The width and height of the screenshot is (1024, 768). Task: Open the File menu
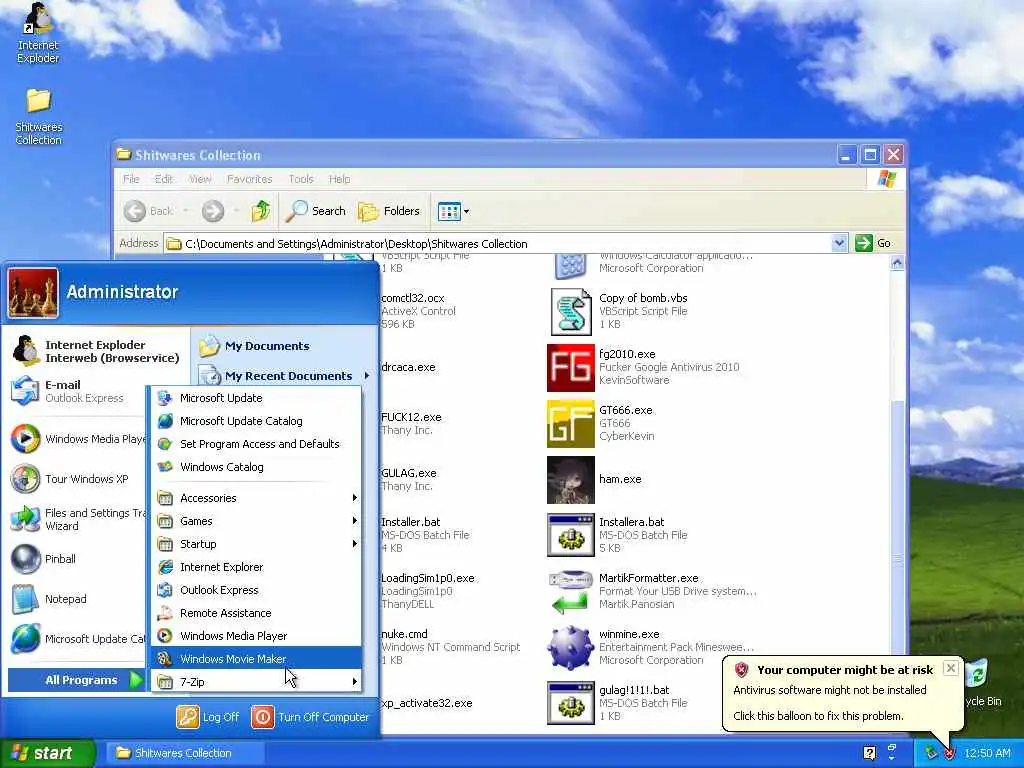131,179
